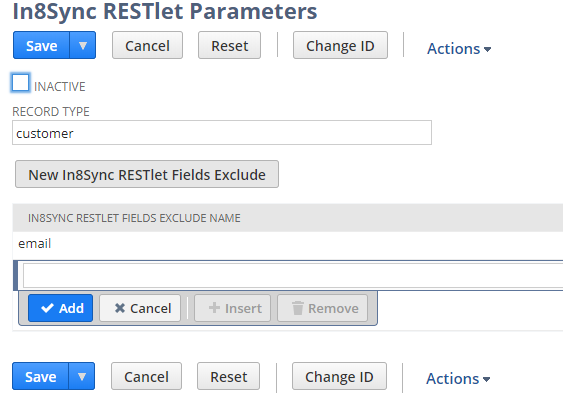Click the Record Type input field
Image resolution: width=563 pixels, height=416 pixels.
coord(222,133)
